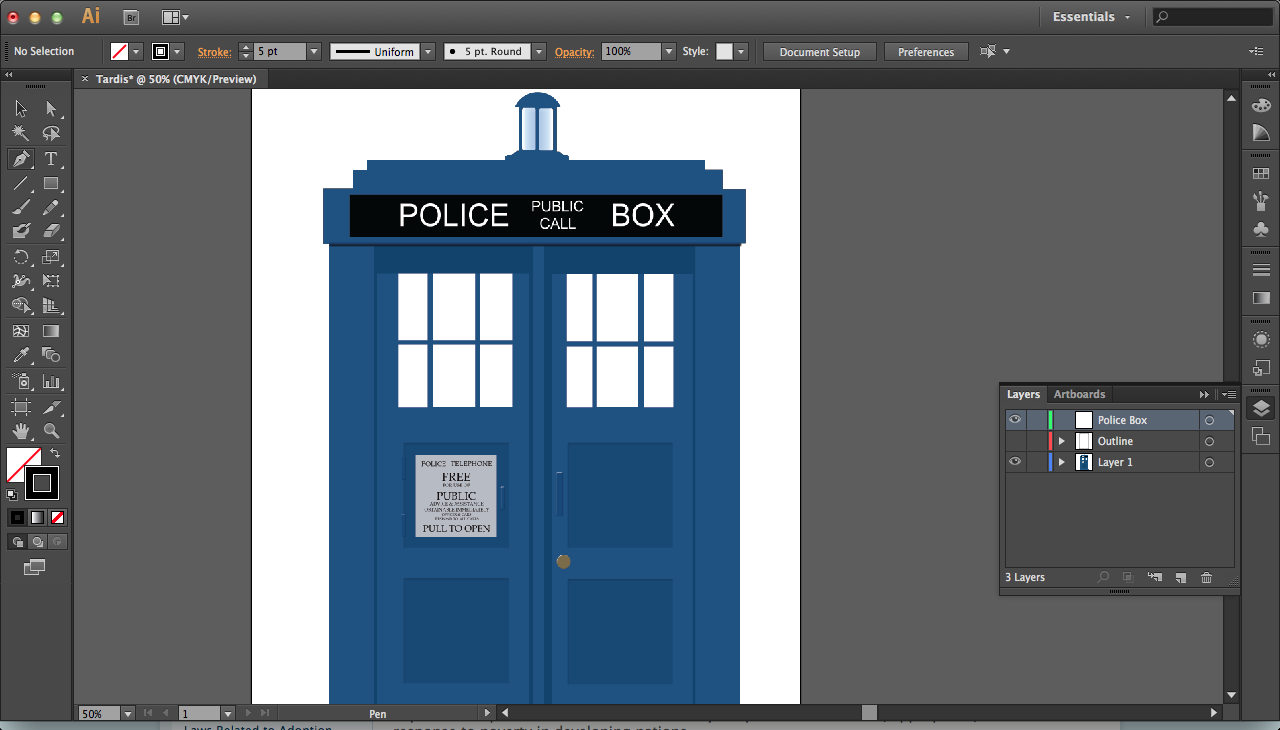Viewport: 1280px width, 730px height.
Task: Select the Selection tool (black arrow)
Action: pos(21,109)
